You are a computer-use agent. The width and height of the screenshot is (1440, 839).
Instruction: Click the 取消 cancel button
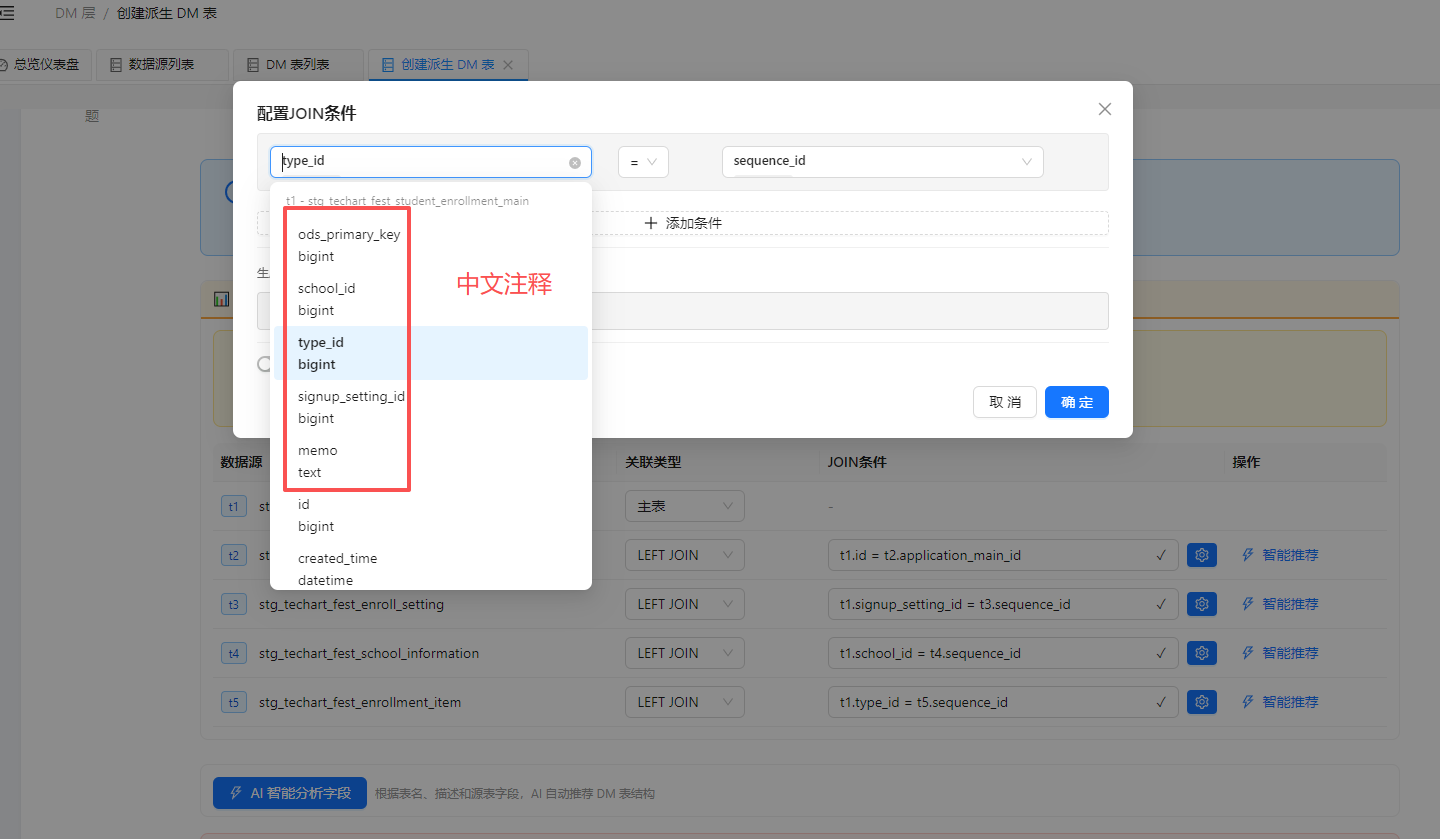(1004, 402)
